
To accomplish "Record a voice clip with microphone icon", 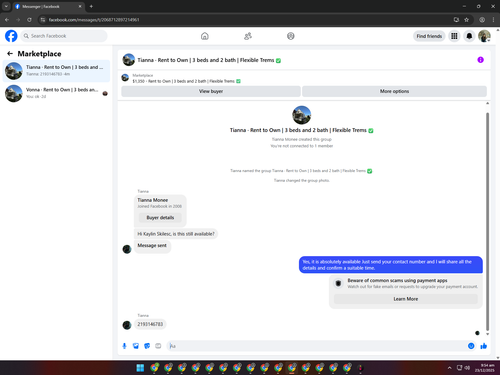I will [124, 346].
